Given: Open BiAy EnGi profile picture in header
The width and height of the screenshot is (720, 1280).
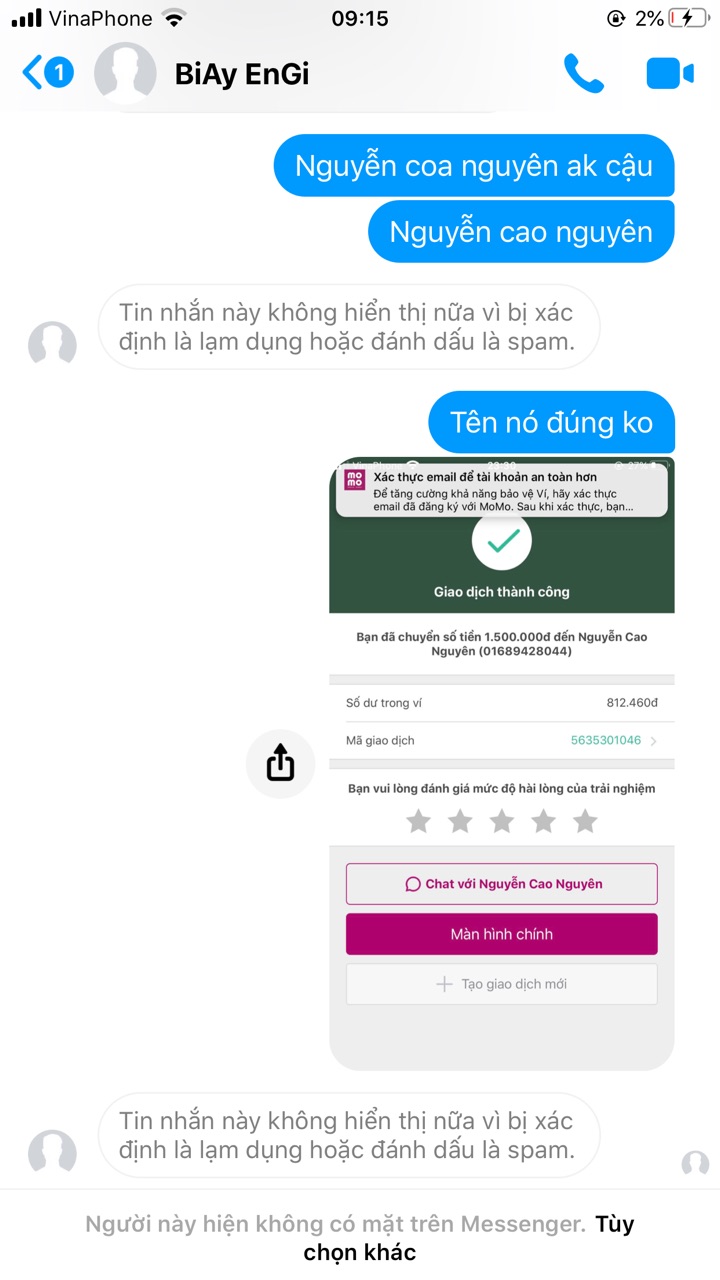Looking at the screenshot, I should (125, 74).
